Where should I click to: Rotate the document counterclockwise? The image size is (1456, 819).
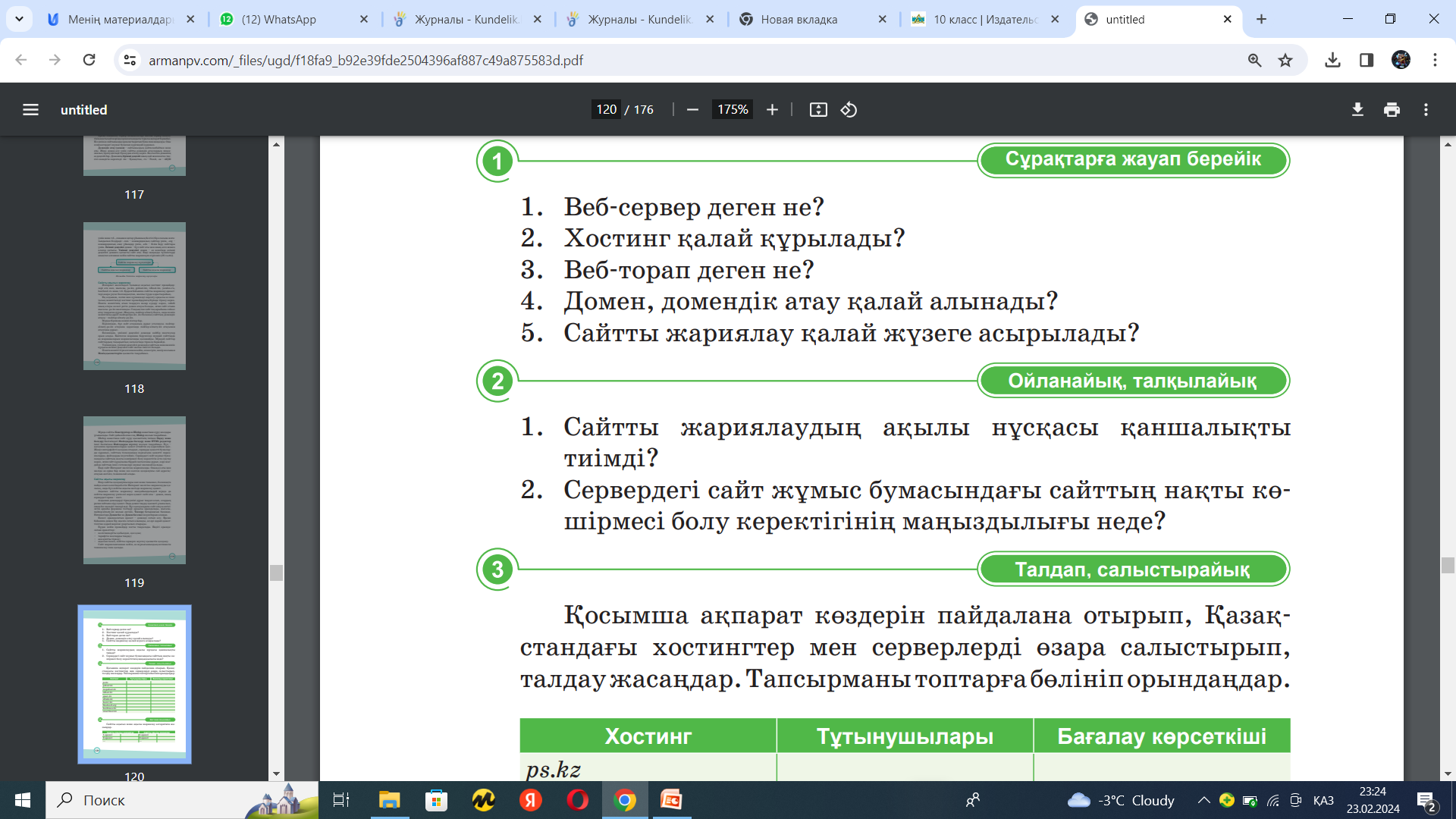tap(849, 110)
